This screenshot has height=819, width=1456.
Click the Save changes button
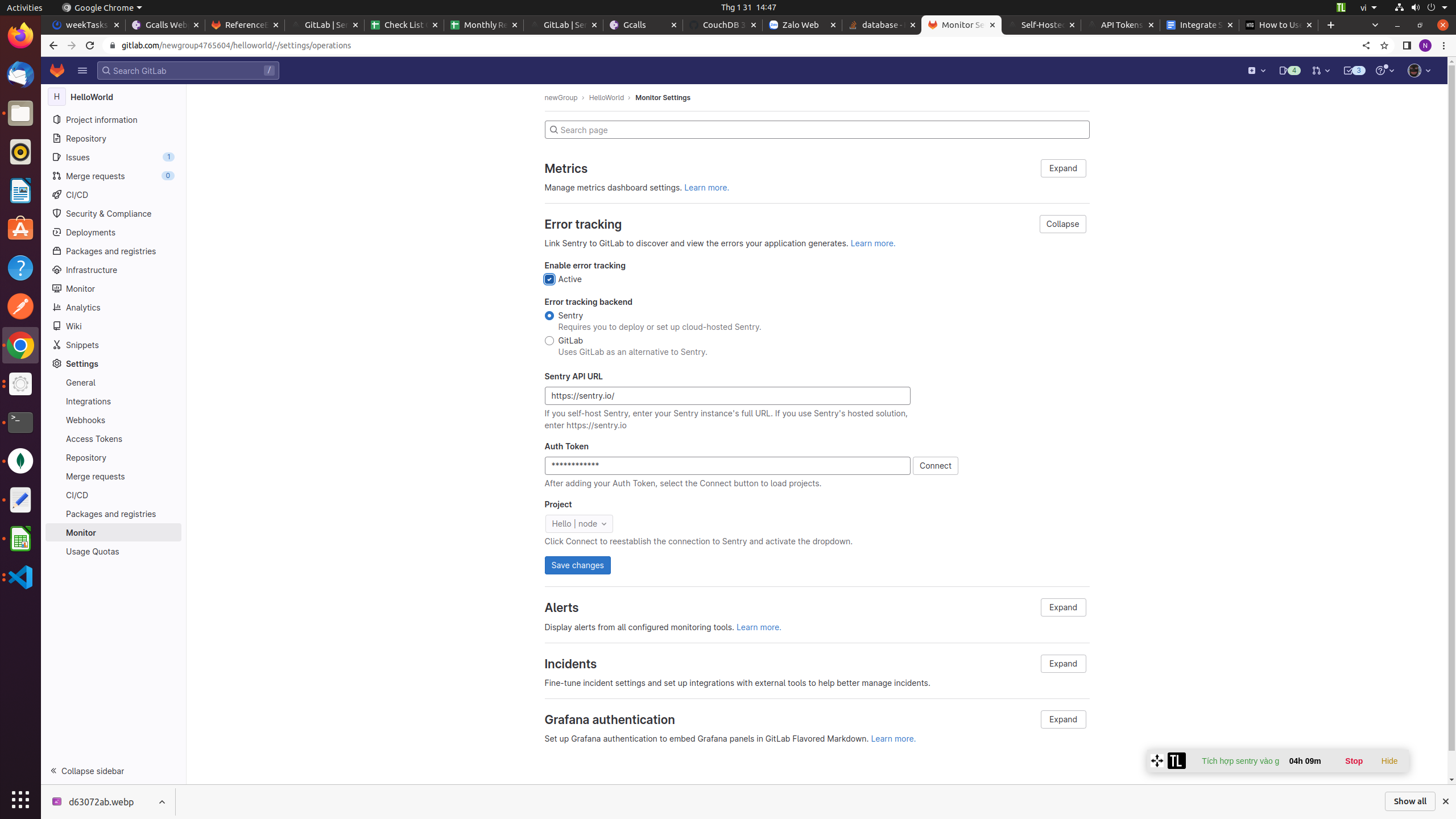pos(577,565)
